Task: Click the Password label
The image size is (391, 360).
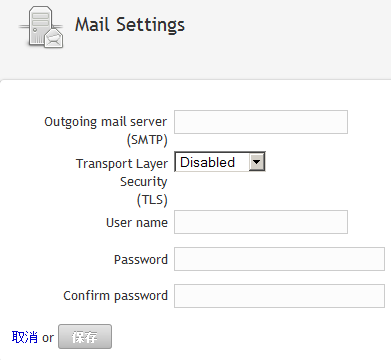Action: point(141,260)
